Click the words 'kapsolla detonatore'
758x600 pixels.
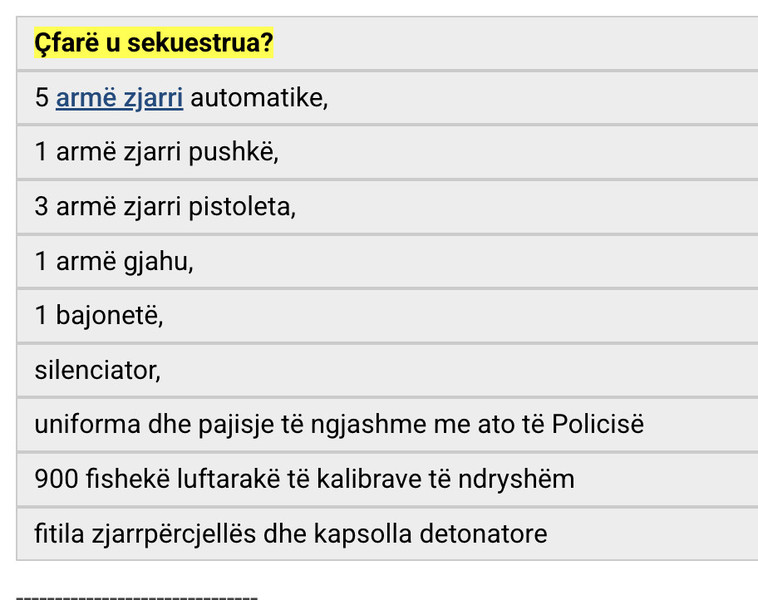tap(430, 534)
